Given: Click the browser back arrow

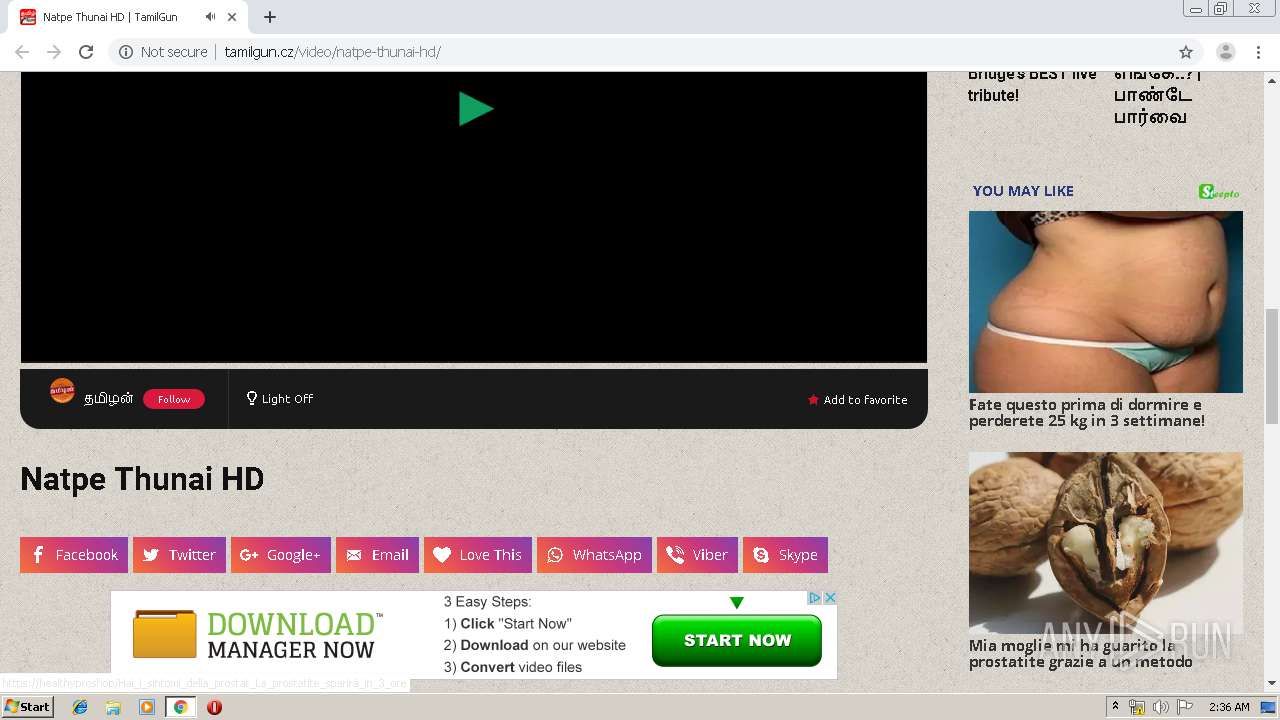Looking at the screenshot, I should coord(22,52).
